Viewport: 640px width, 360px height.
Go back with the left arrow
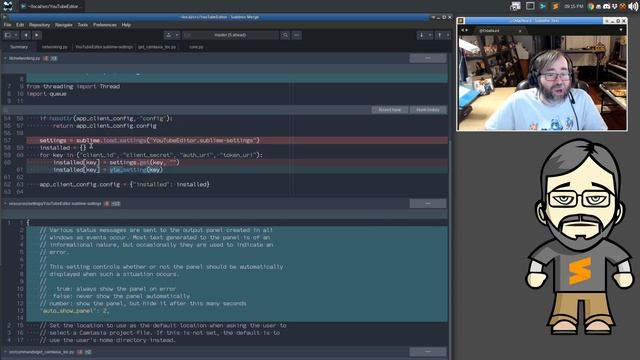coord(26,36)
